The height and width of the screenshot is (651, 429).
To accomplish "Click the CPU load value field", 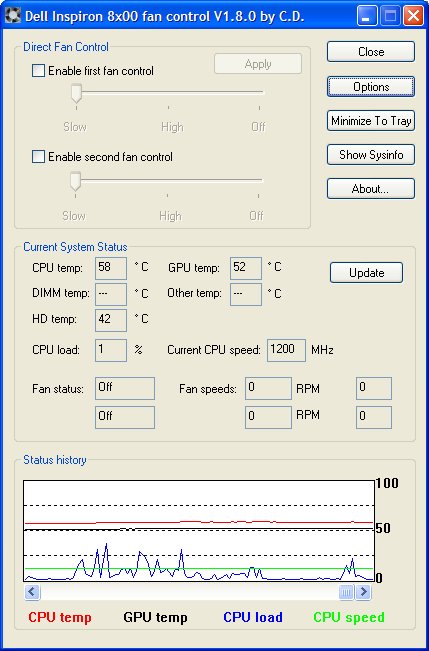I will coord(111,350).
